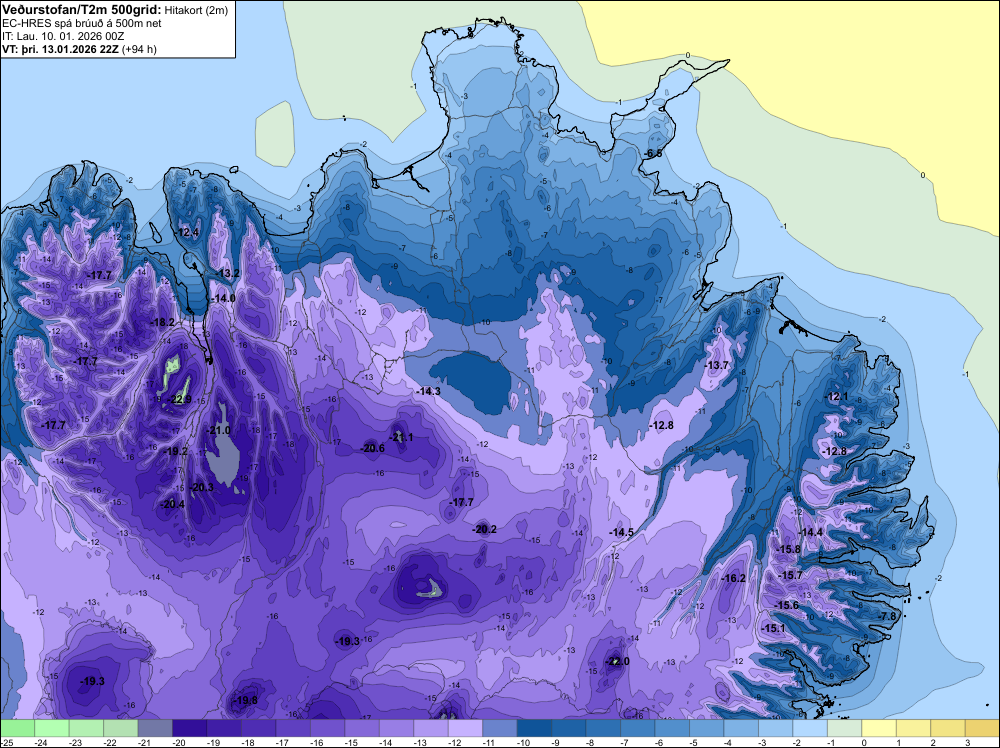Viewport: 1000px width, 748px height.
Task: Click the initial time "IT: Lau. 10. 01. 2026 00Z"
Action: point(63,36)
